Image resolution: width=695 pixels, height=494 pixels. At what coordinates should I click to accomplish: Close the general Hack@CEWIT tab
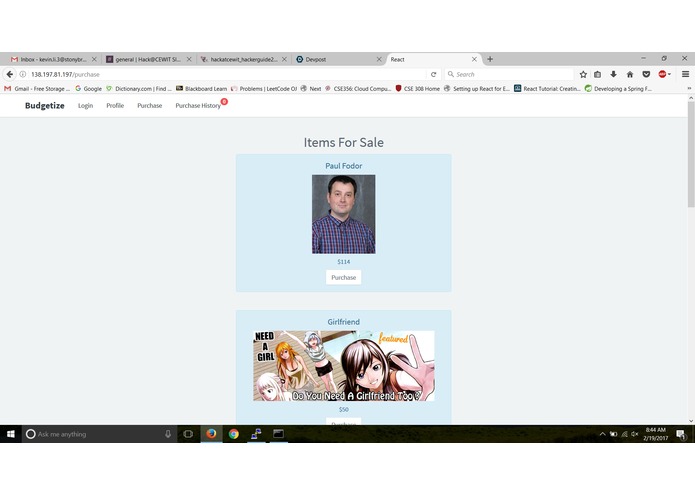coord(189,59)
